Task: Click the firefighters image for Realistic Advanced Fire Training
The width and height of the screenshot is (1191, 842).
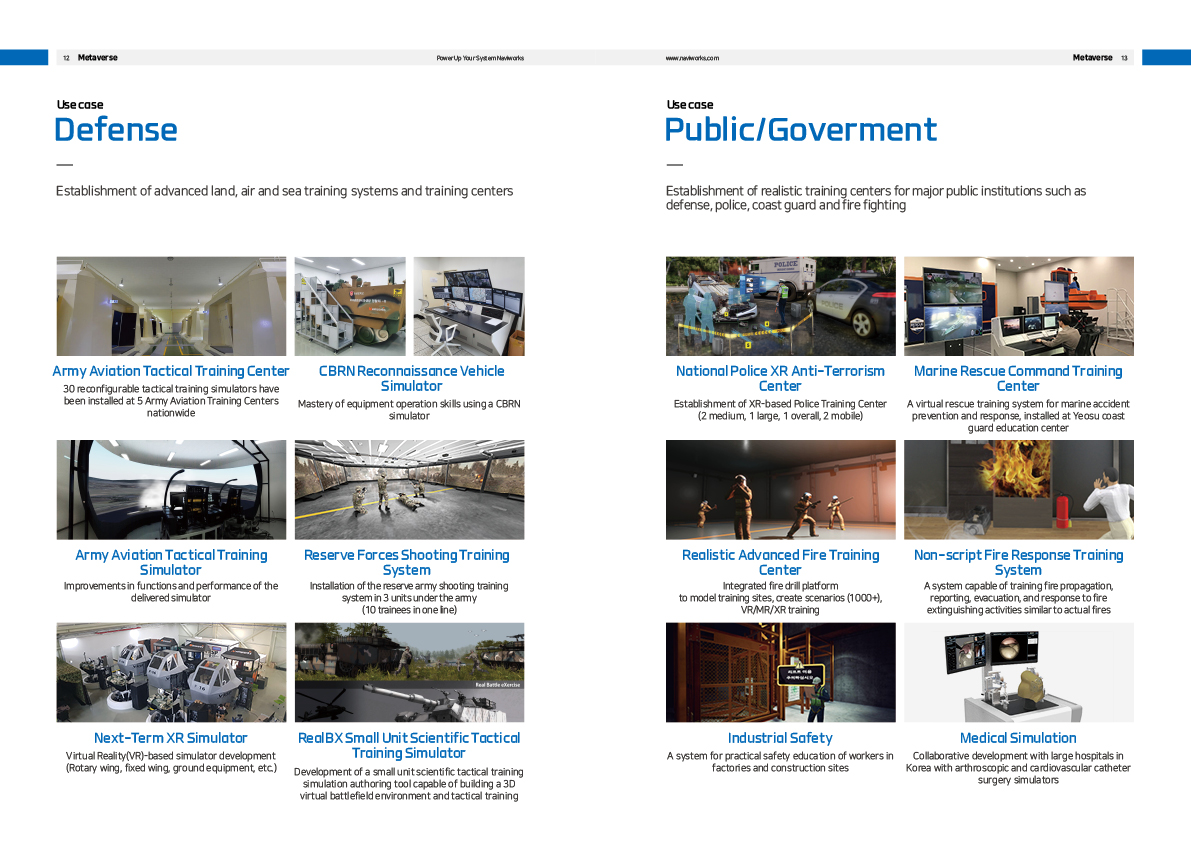Action: pos(781,490)
